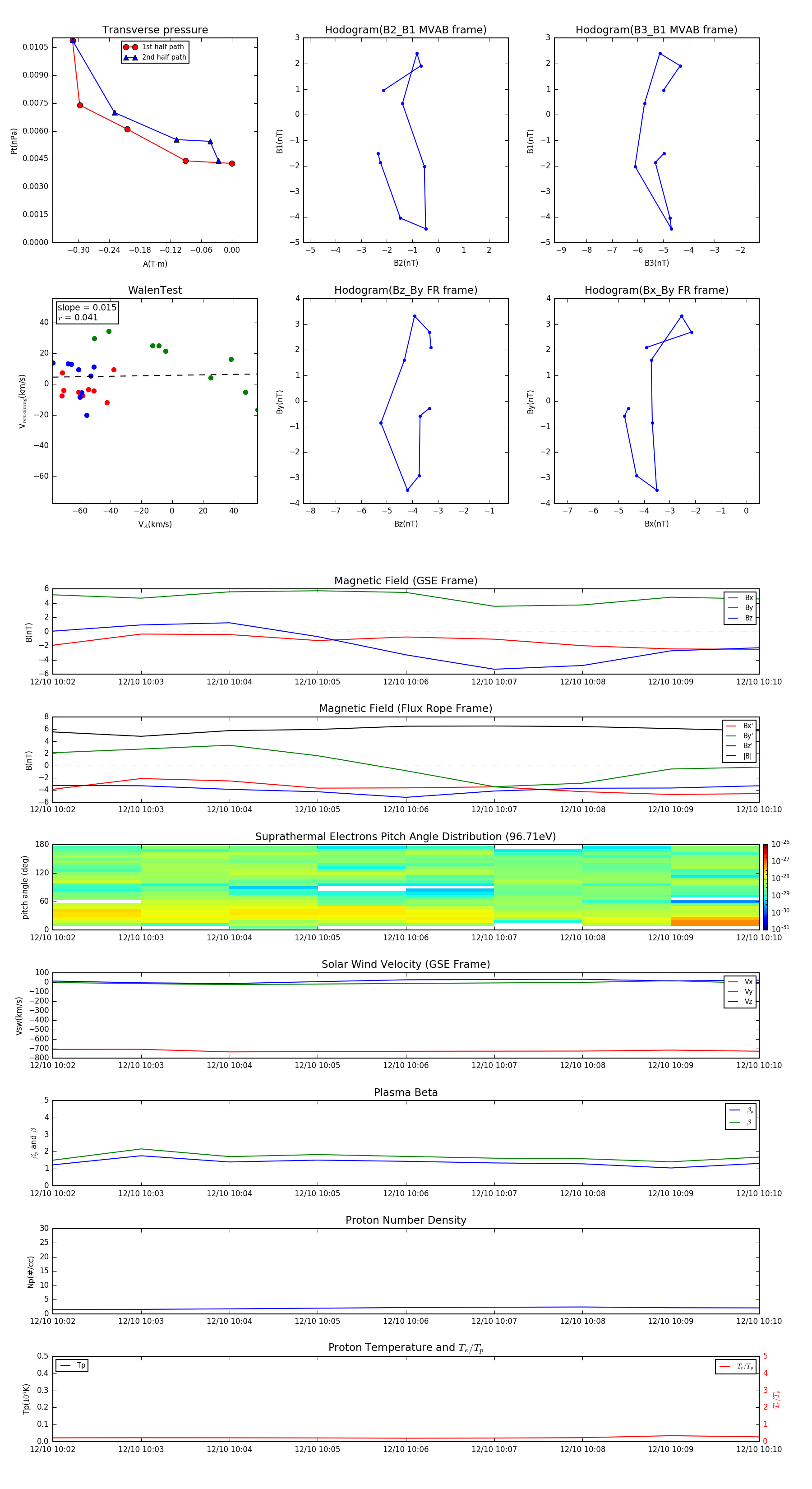The image size is (812, 1489).
Task: Click the "Proton Temperature and Te/Tp" title
Action: 406,1348
